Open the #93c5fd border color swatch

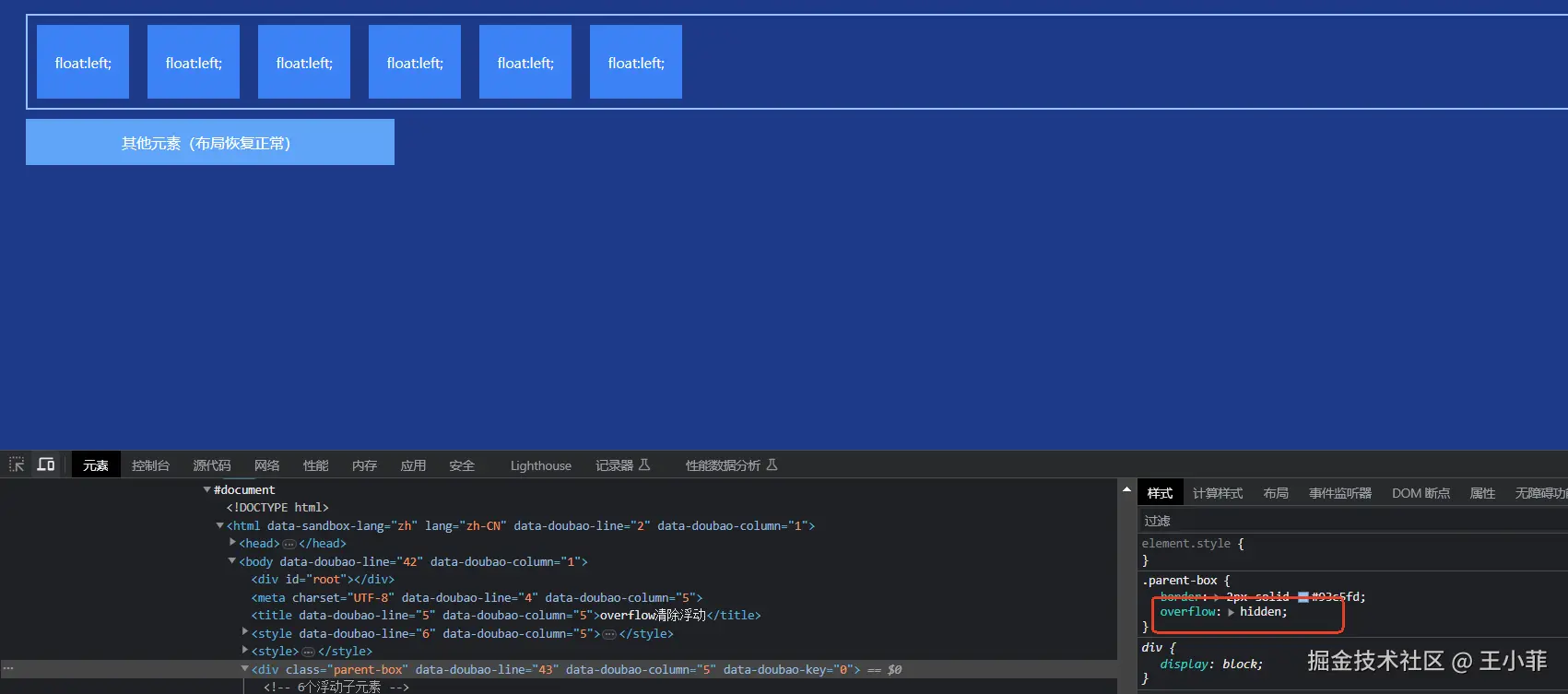pos(1303,597)
